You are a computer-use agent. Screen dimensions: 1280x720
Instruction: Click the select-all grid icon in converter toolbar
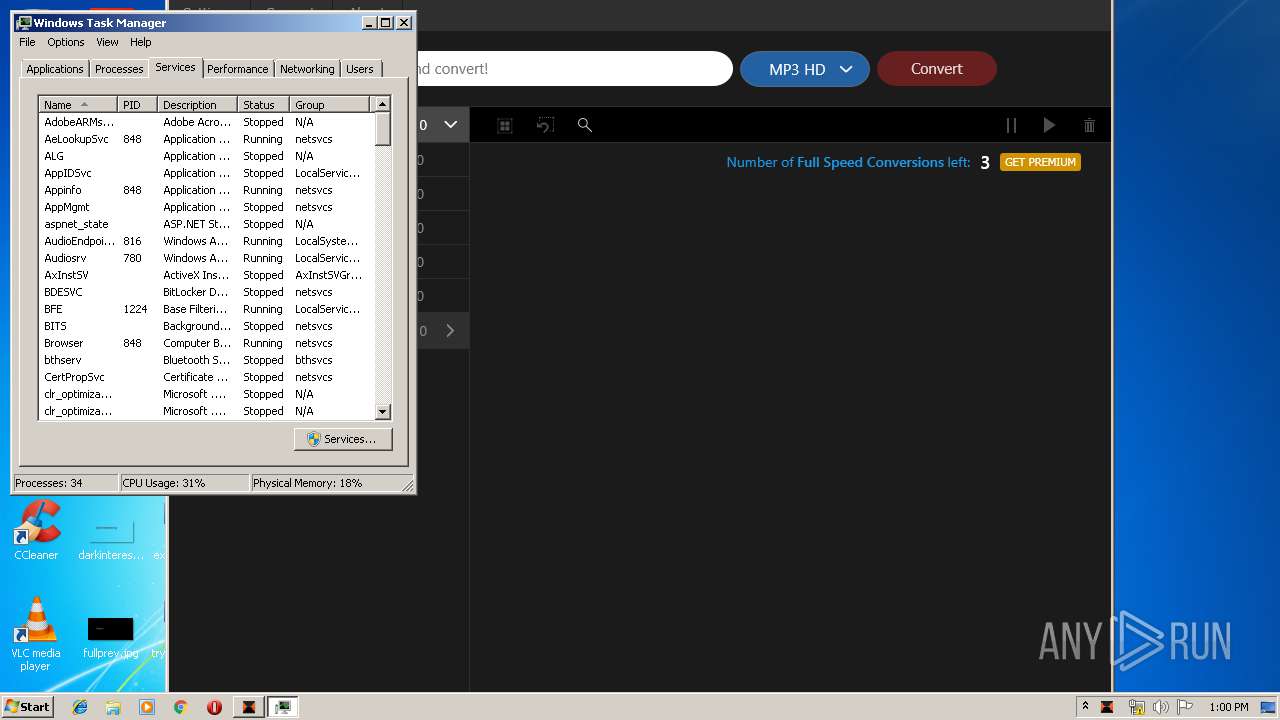[505, 125]
